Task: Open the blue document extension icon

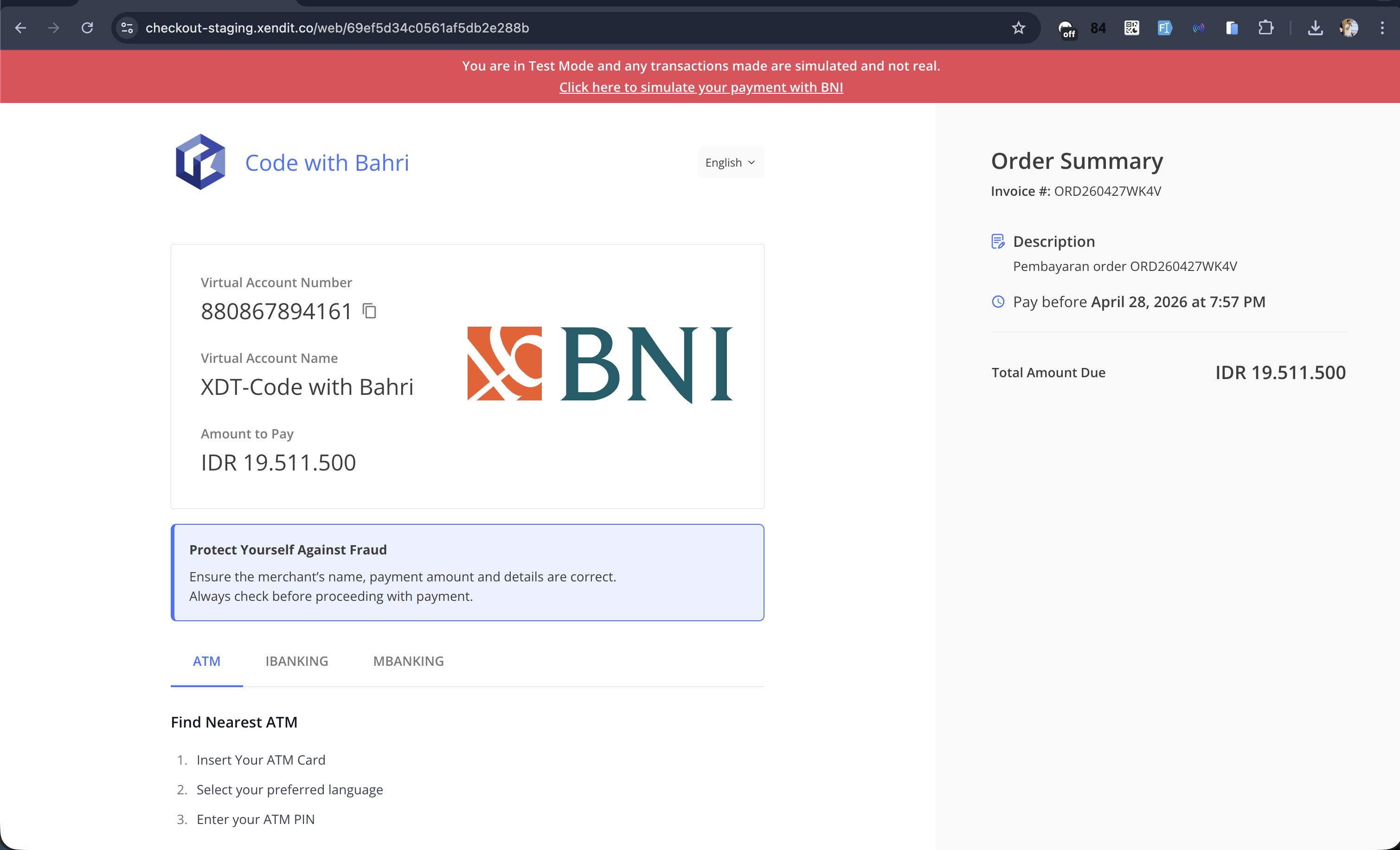Action: click(x=1232, y=28)
